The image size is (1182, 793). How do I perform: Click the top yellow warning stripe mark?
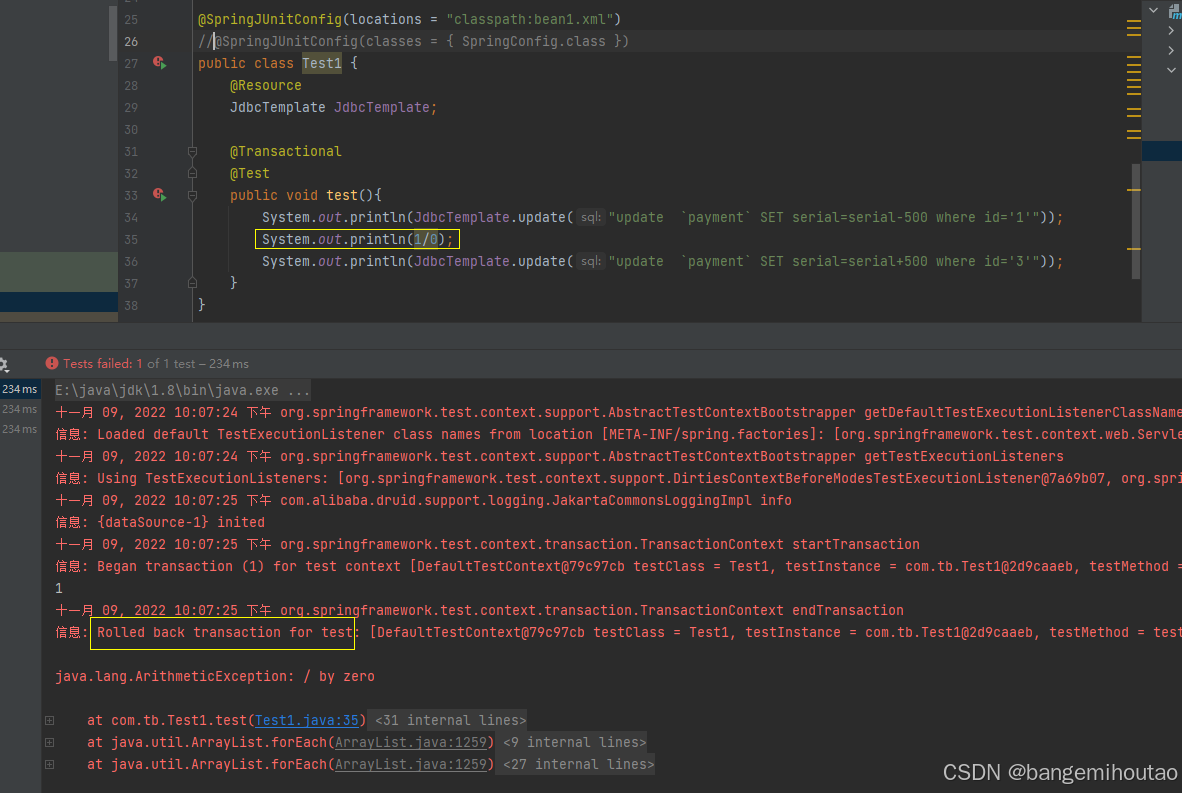click(x=1133, y=23)
